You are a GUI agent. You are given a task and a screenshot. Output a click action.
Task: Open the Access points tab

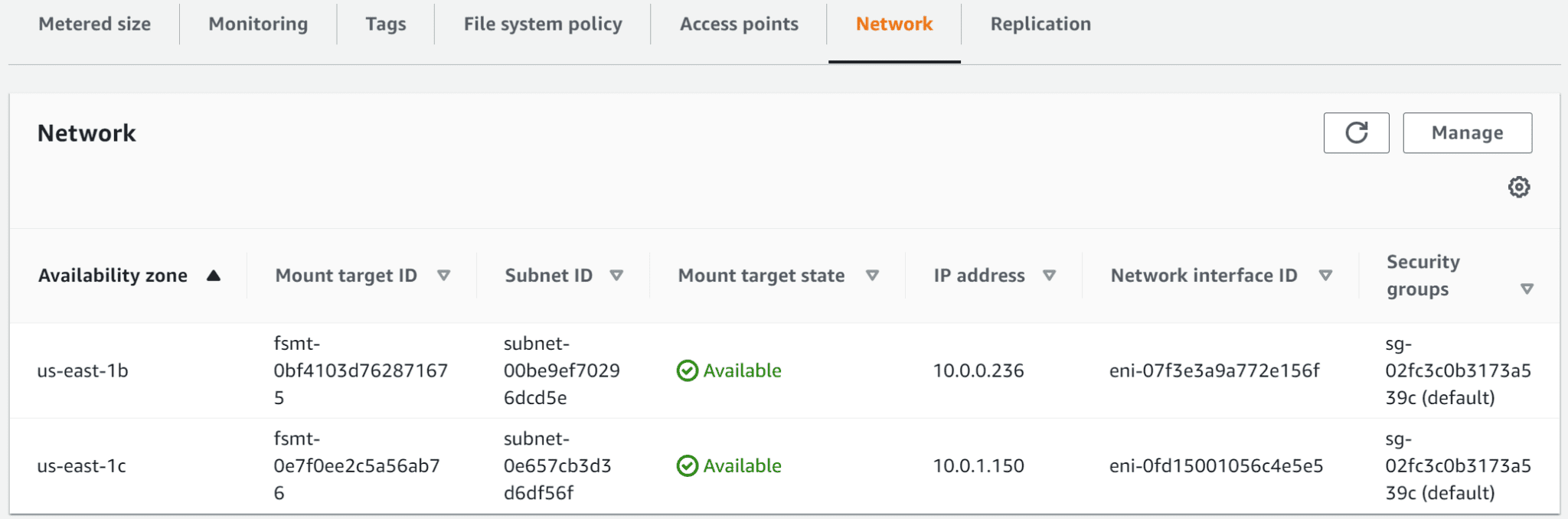(738, 24)
